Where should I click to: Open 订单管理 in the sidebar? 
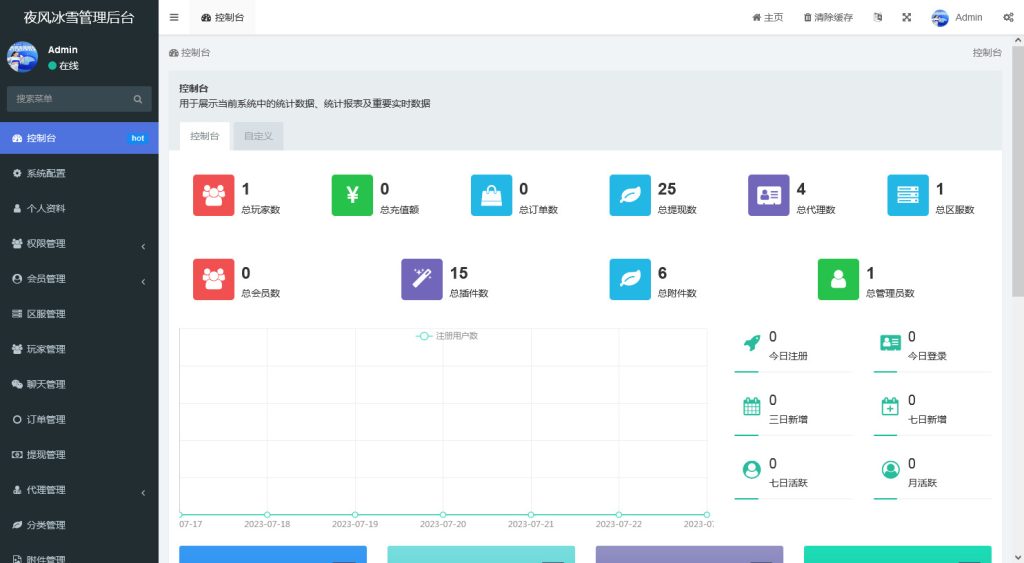[79, 419]
